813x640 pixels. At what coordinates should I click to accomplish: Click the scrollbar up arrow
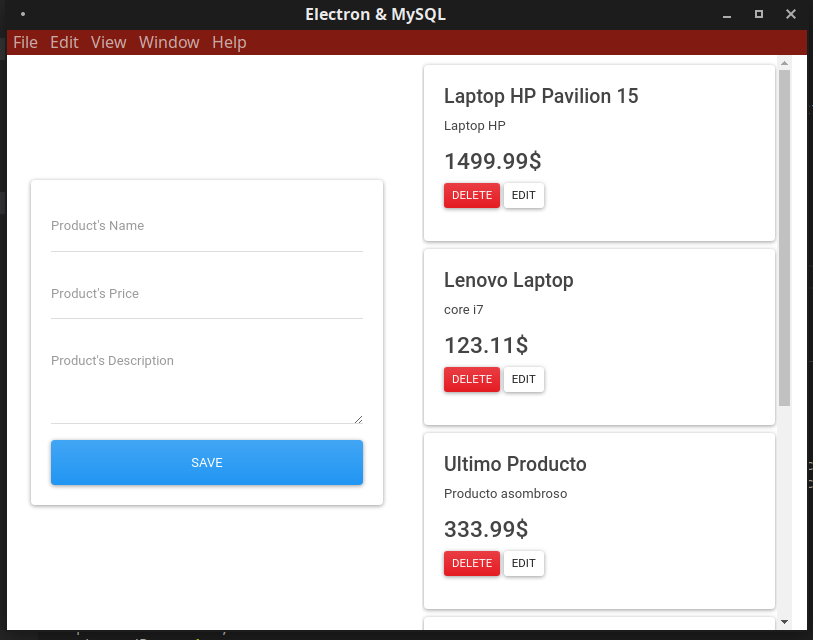point(784,63)
